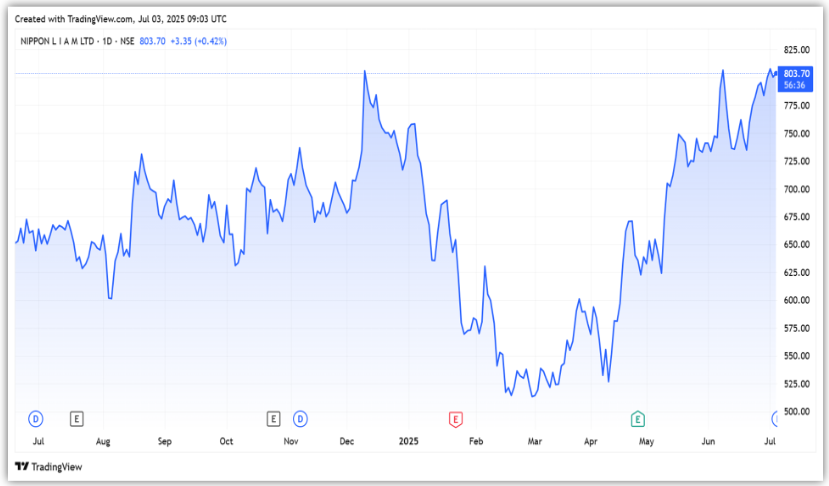
Task: Click the 500.00 level on price axis
Action: click(x=796, y=412)
